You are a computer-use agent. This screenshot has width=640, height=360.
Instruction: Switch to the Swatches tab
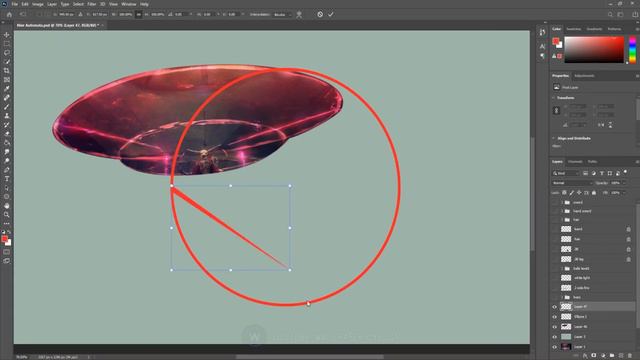pyautogui.click(x=573, y=29)
